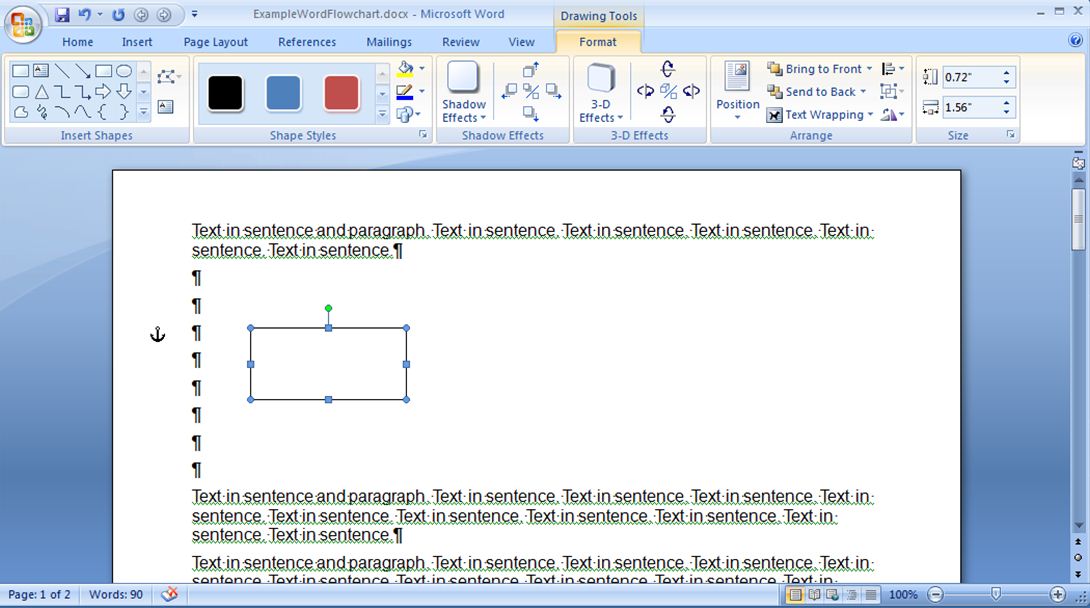1090x608 pixels.
Task: Switch to the Home ribbon tab
Action: pos(77,42)
